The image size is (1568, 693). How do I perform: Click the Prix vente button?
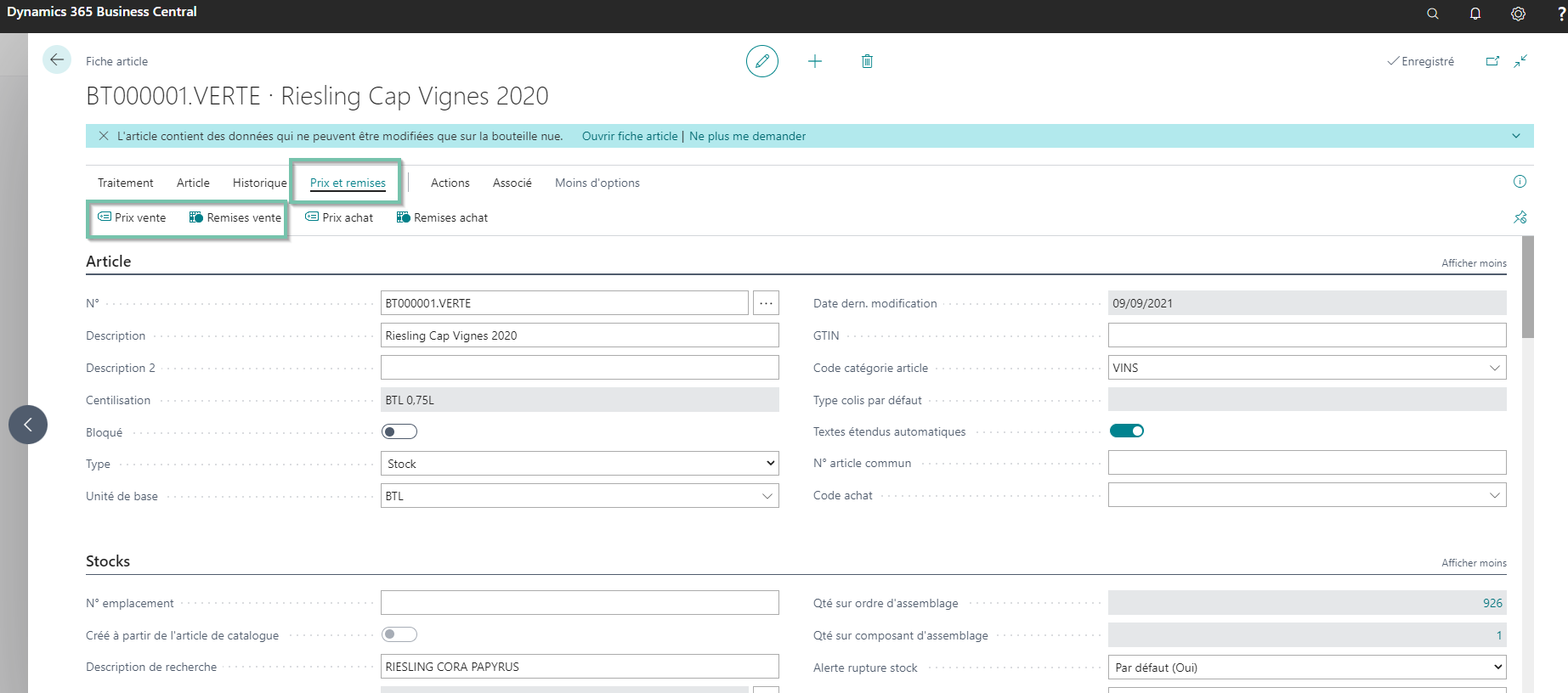pyautogui.click(x=132, y=217)
